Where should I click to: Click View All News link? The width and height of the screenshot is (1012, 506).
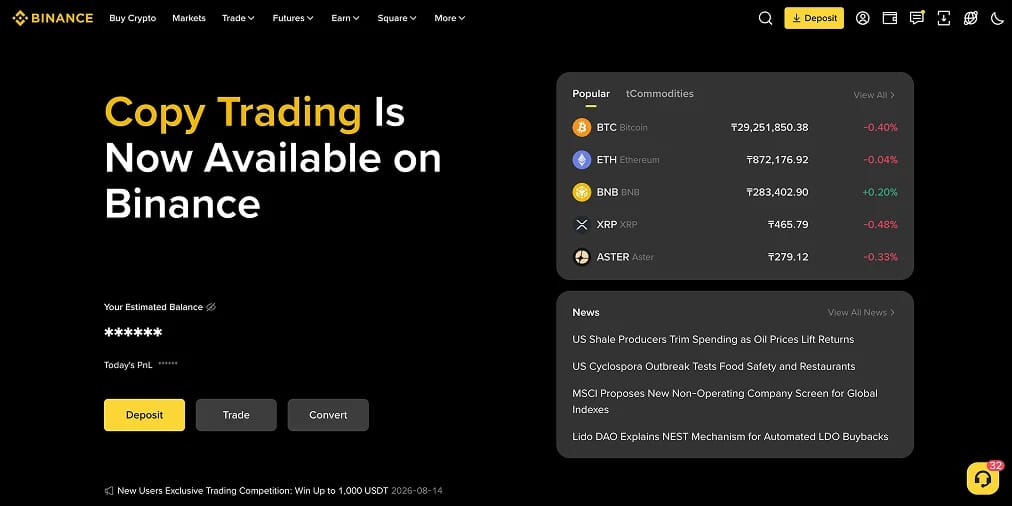click(x=862, y=312)
